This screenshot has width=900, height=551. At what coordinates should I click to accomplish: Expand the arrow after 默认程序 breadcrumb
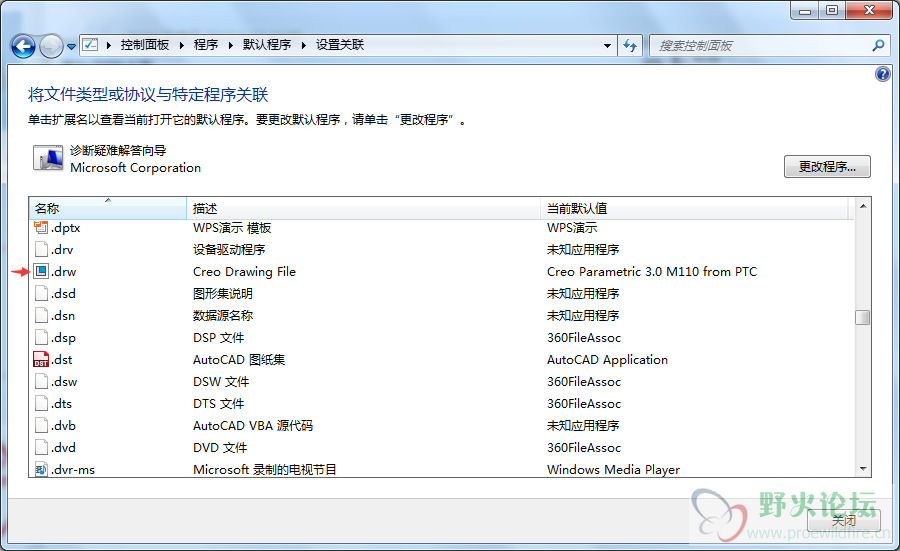tap(304, 45)
